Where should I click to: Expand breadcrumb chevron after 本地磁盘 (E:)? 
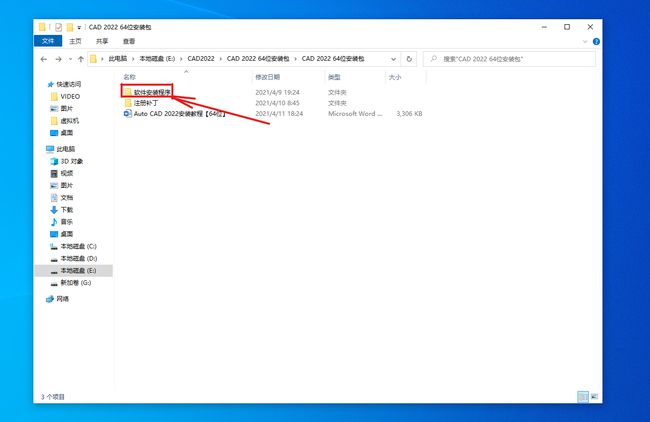pyautogui.click(x=181, y=59)
